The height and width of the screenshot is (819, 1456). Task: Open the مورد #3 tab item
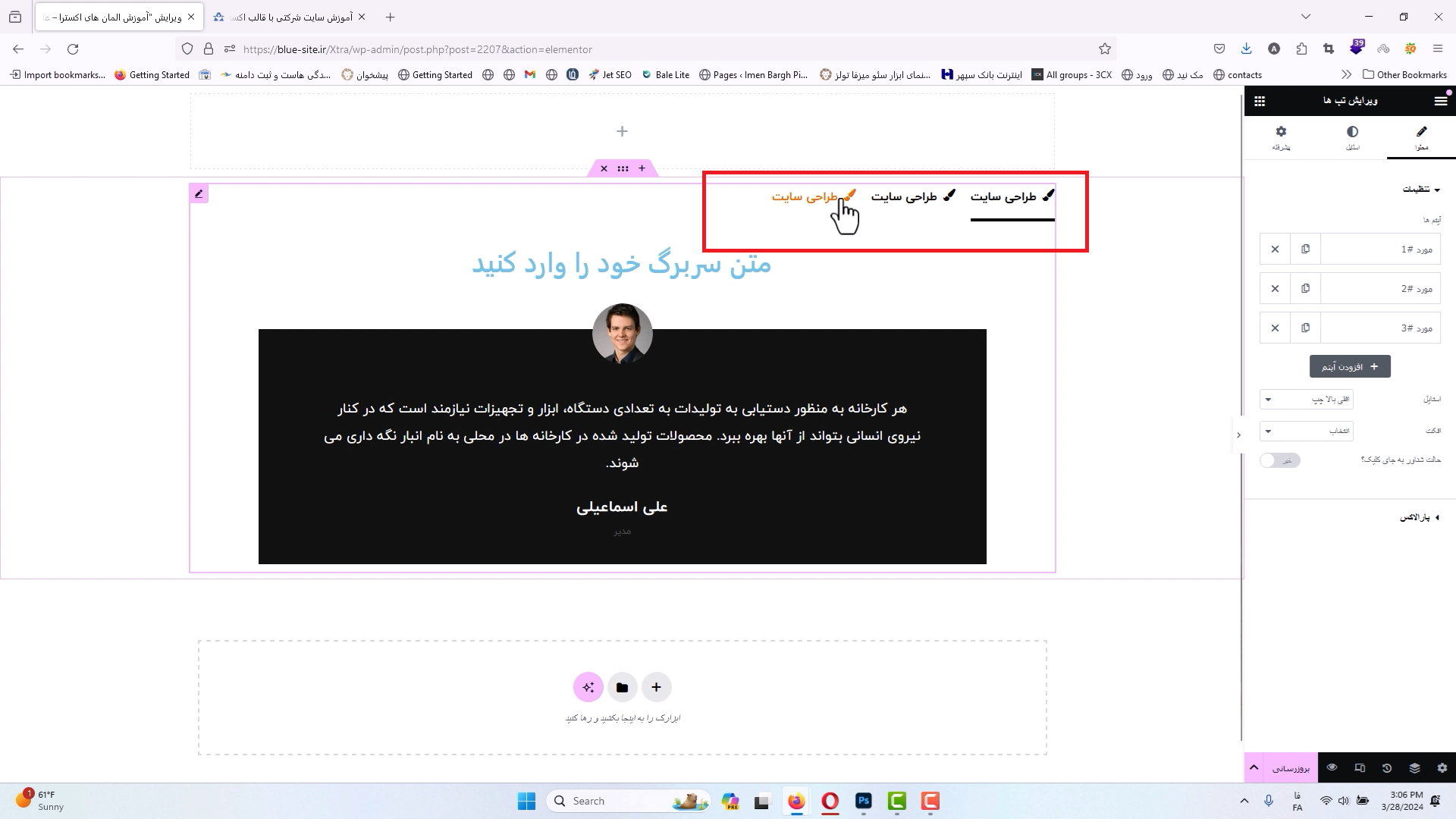1380,328
